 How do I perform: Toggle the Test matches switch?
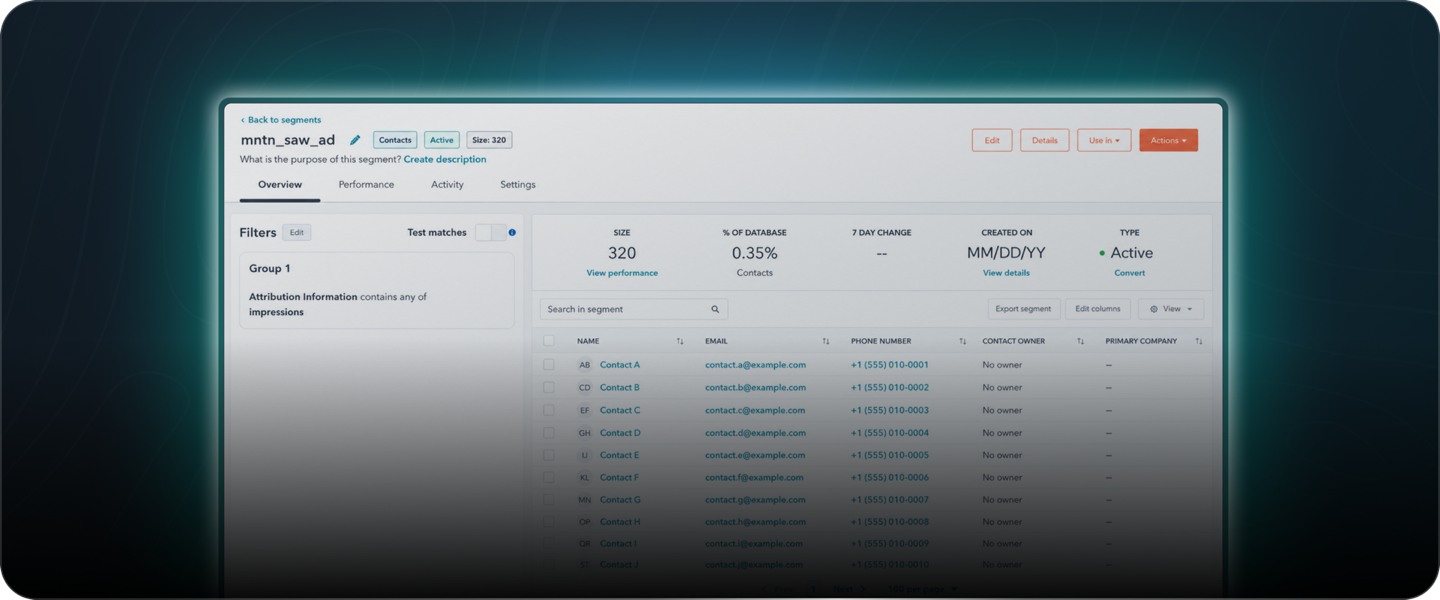tap(490, 232)
